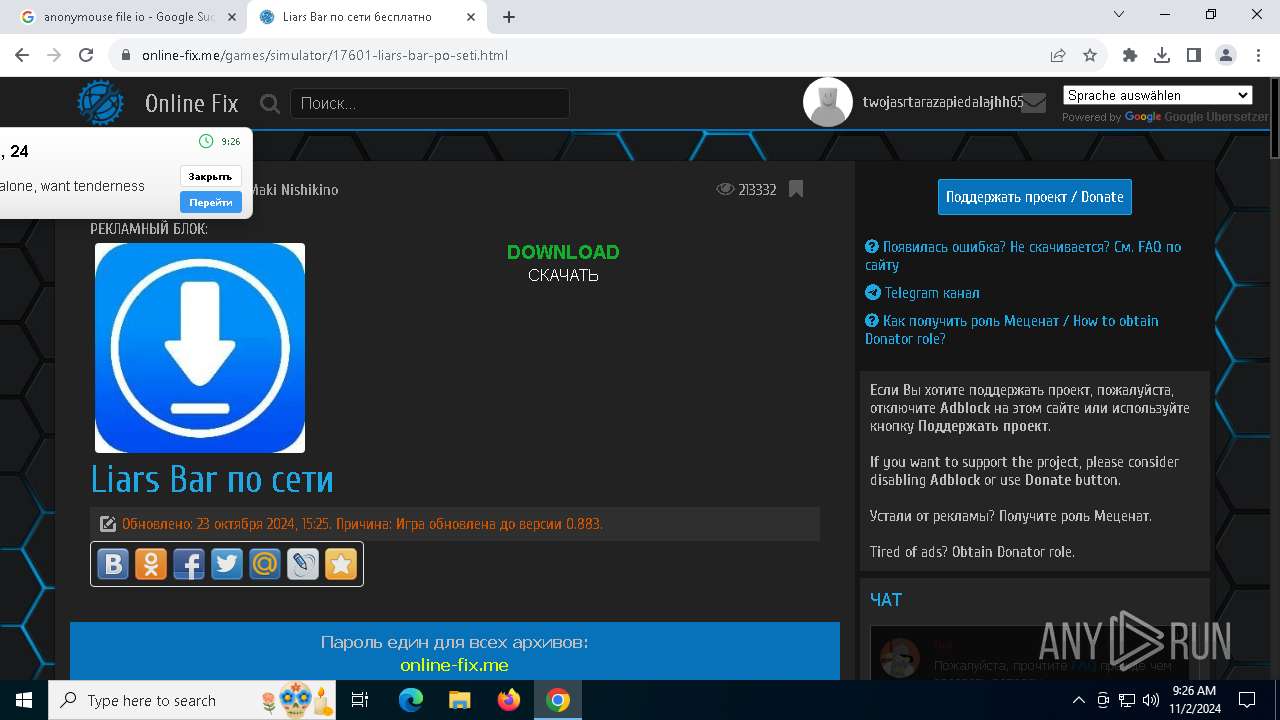Open the taskbar clock and date
Screen dimensions: 1280x720
click(1194, 700)
